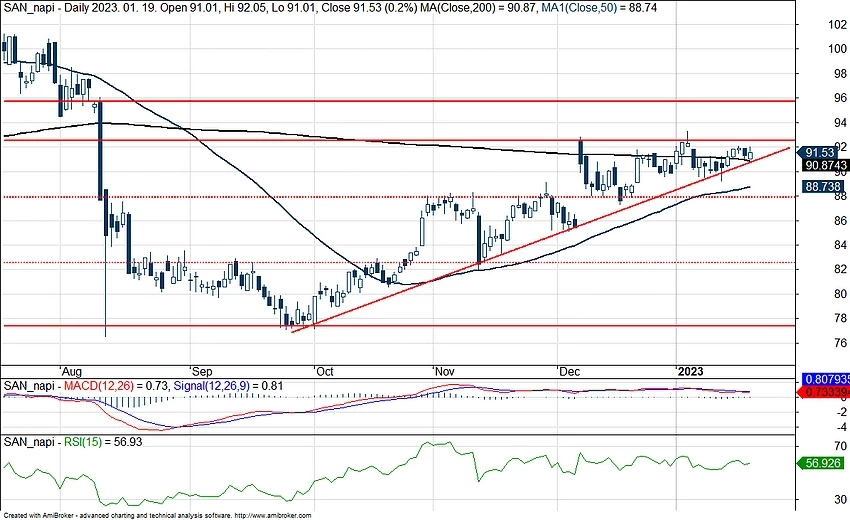Click the Aug label on the date axis
Viewport: 850px width, 520px height.
pos(70,369)
